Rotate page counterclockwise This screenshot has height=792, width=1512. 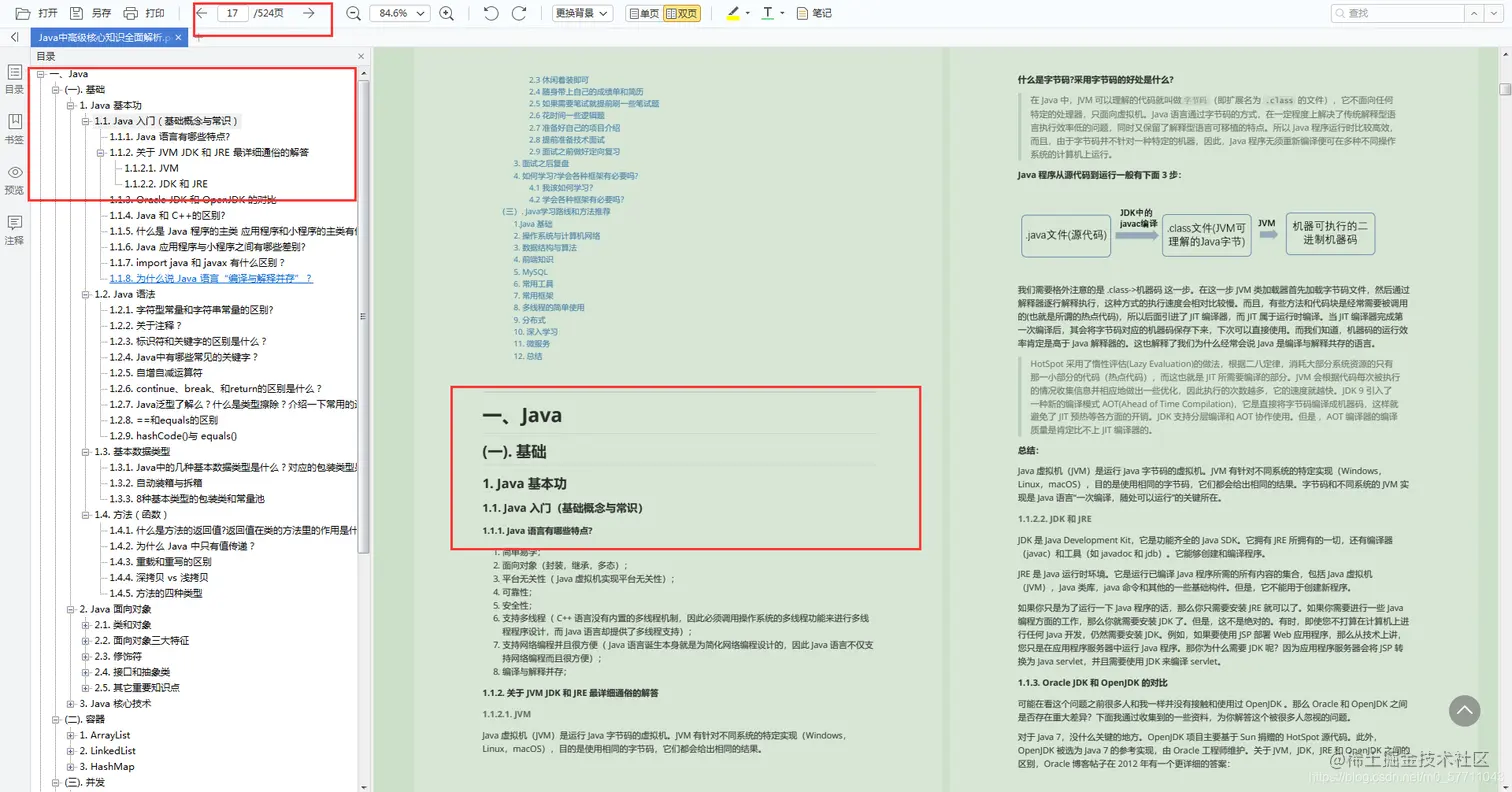(491, 13)
